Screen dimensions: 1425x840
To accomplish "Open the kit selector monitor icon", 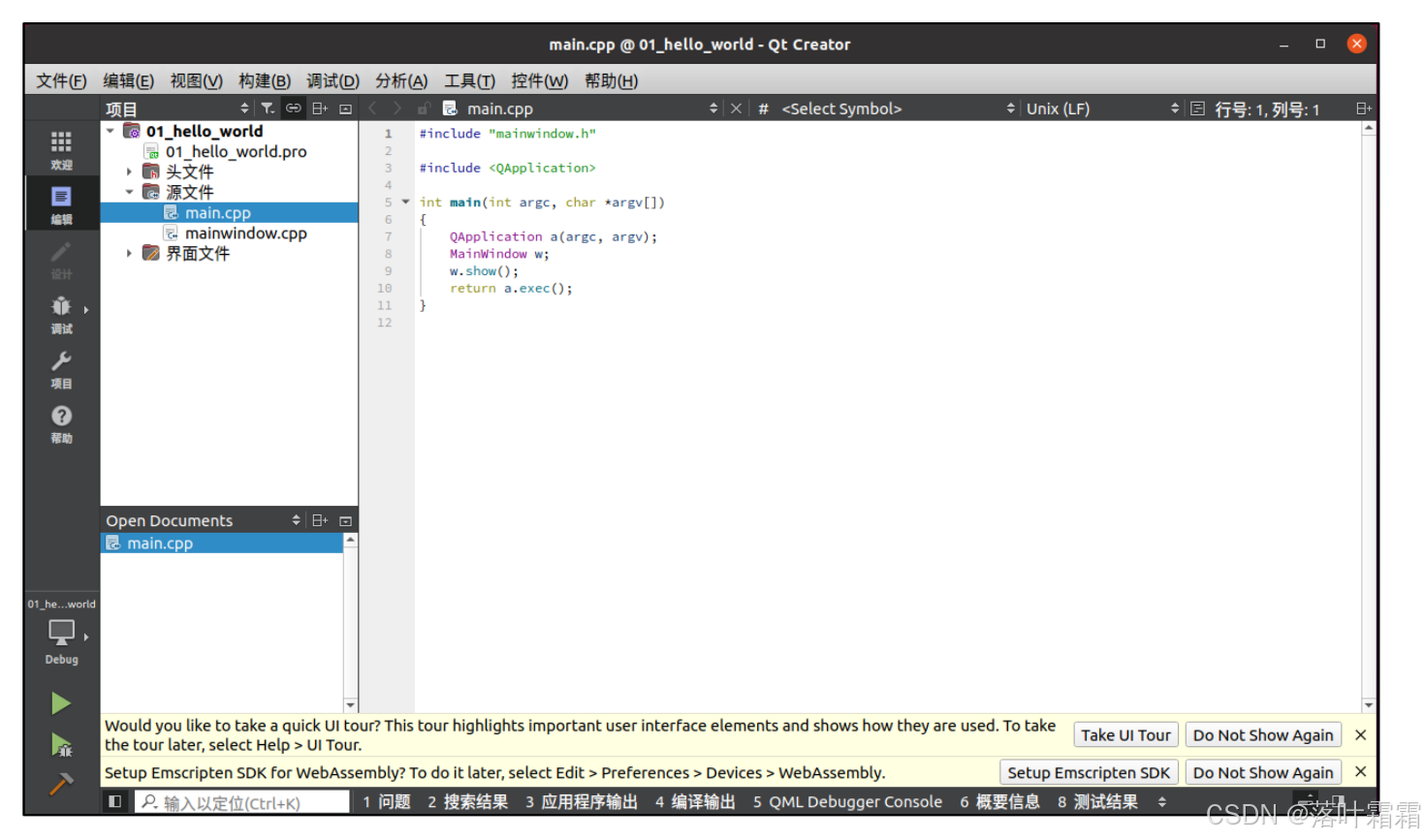I will (x=61, y=635).
